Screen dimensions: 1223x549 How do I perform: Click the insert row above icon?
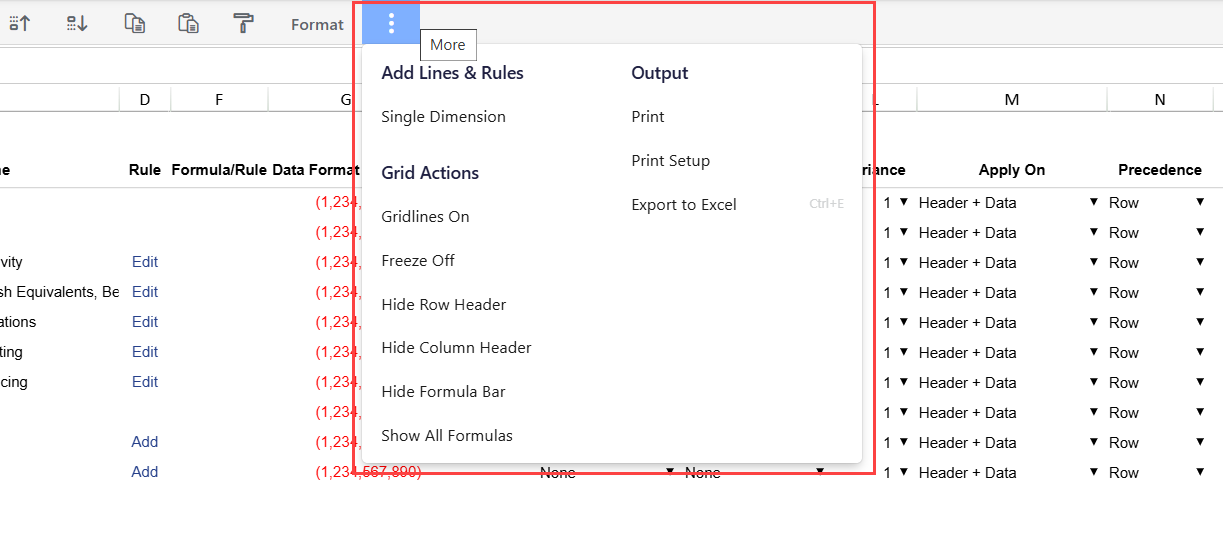[19, 24]
